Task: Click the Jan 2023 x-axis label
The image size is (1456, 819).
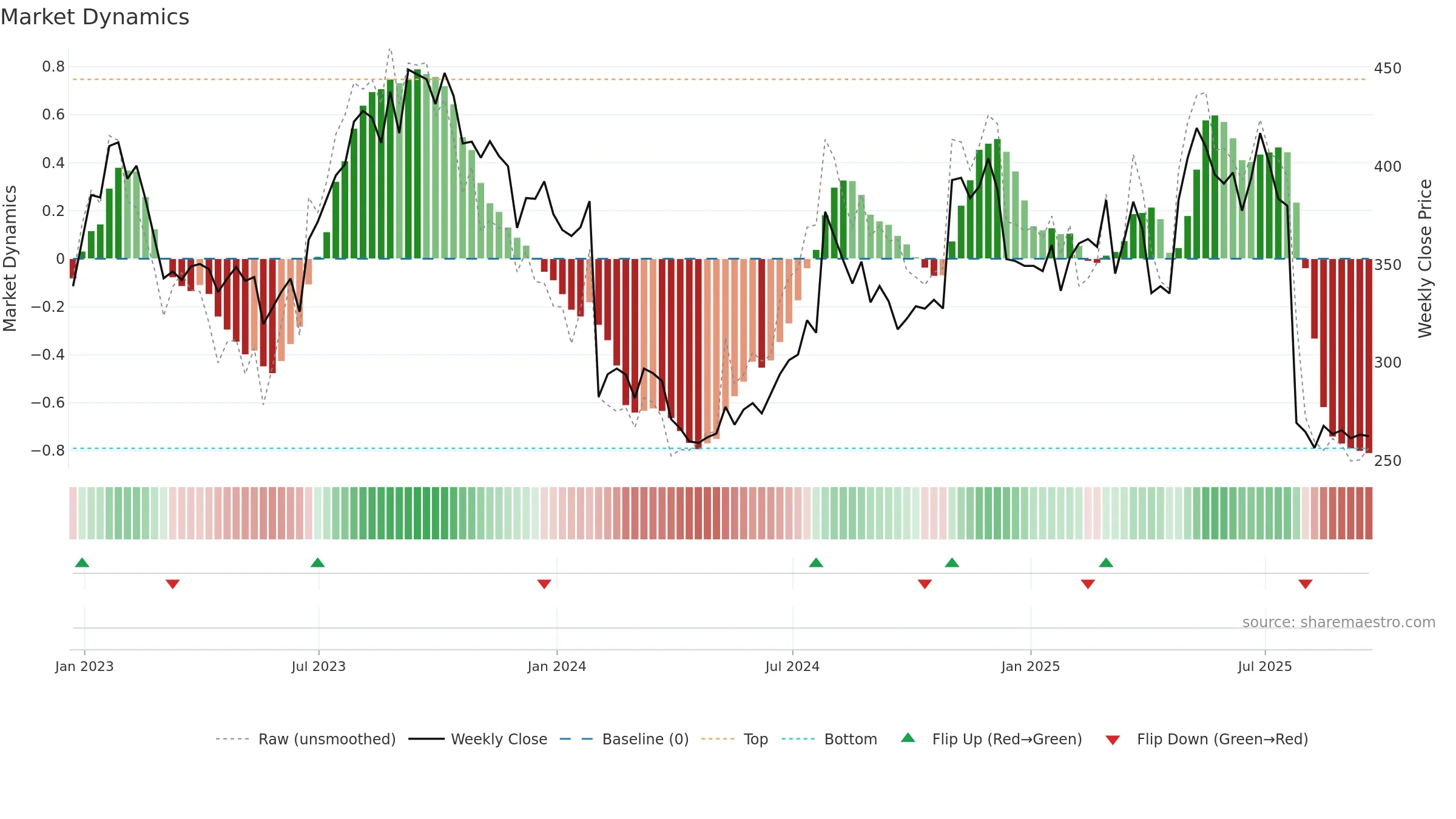Action: 84,666
